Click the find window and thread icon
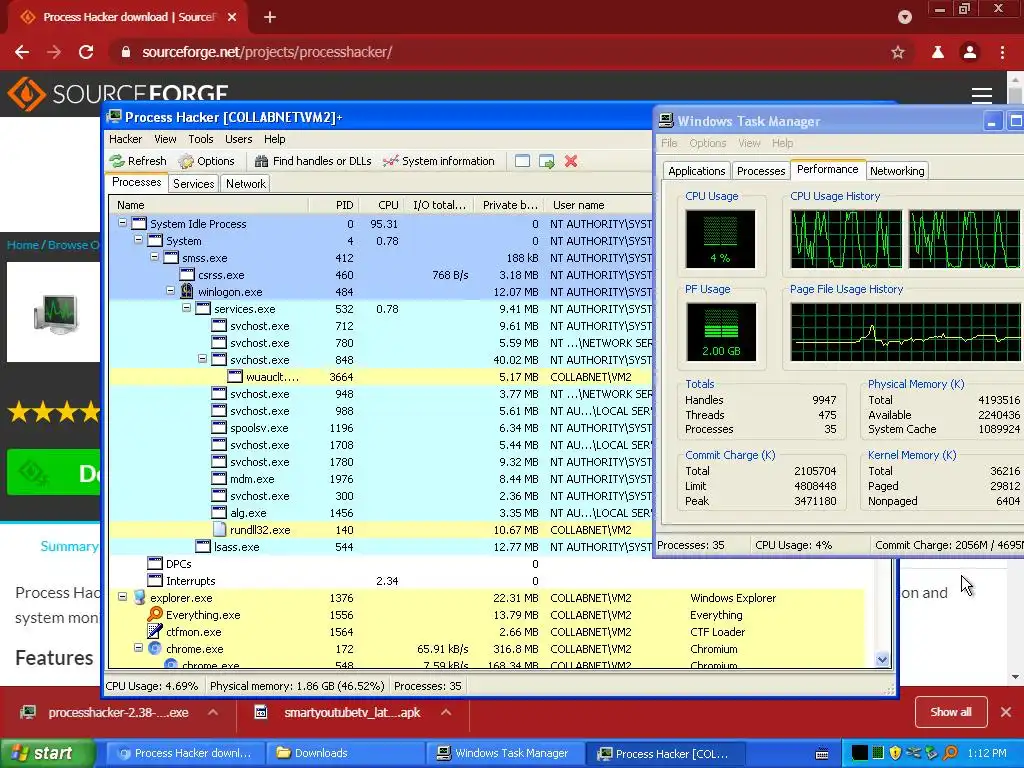The height and width of the screenshot is (768, 1024). pyautogui.click(x=547, y=161)
